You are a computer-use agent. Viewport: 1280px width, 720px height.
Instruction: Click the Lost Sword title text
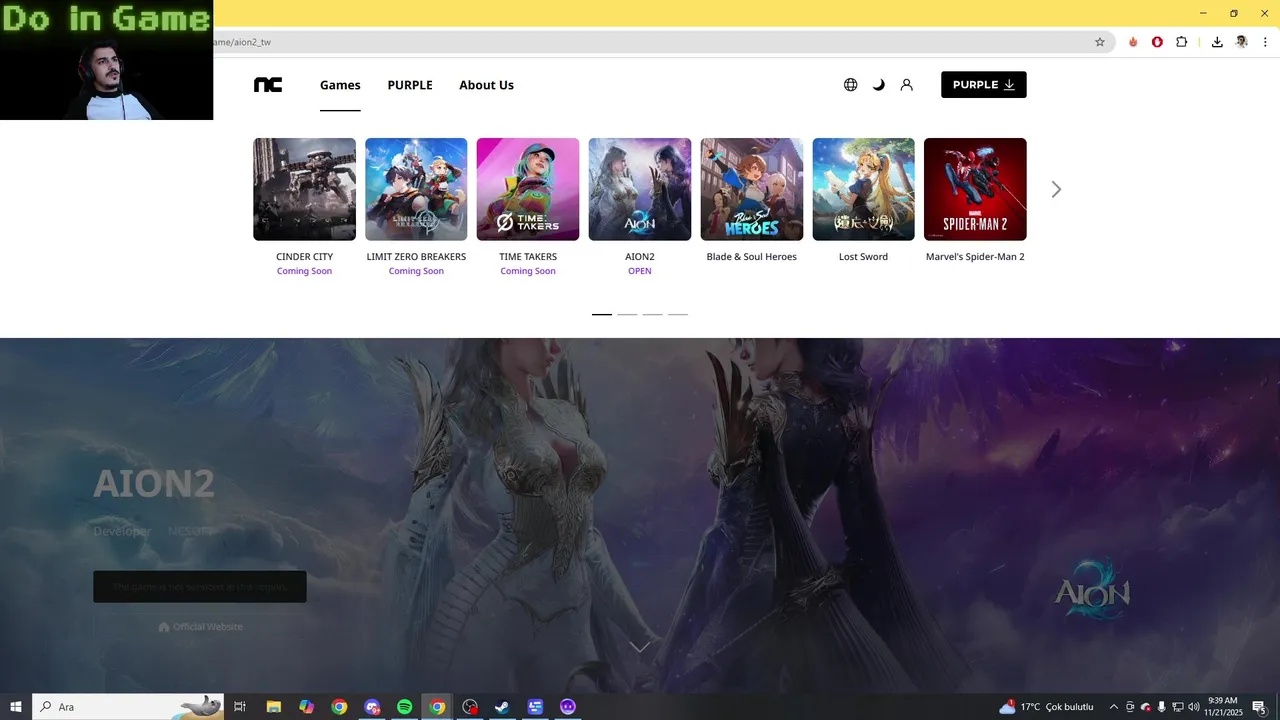click(863, 257)
